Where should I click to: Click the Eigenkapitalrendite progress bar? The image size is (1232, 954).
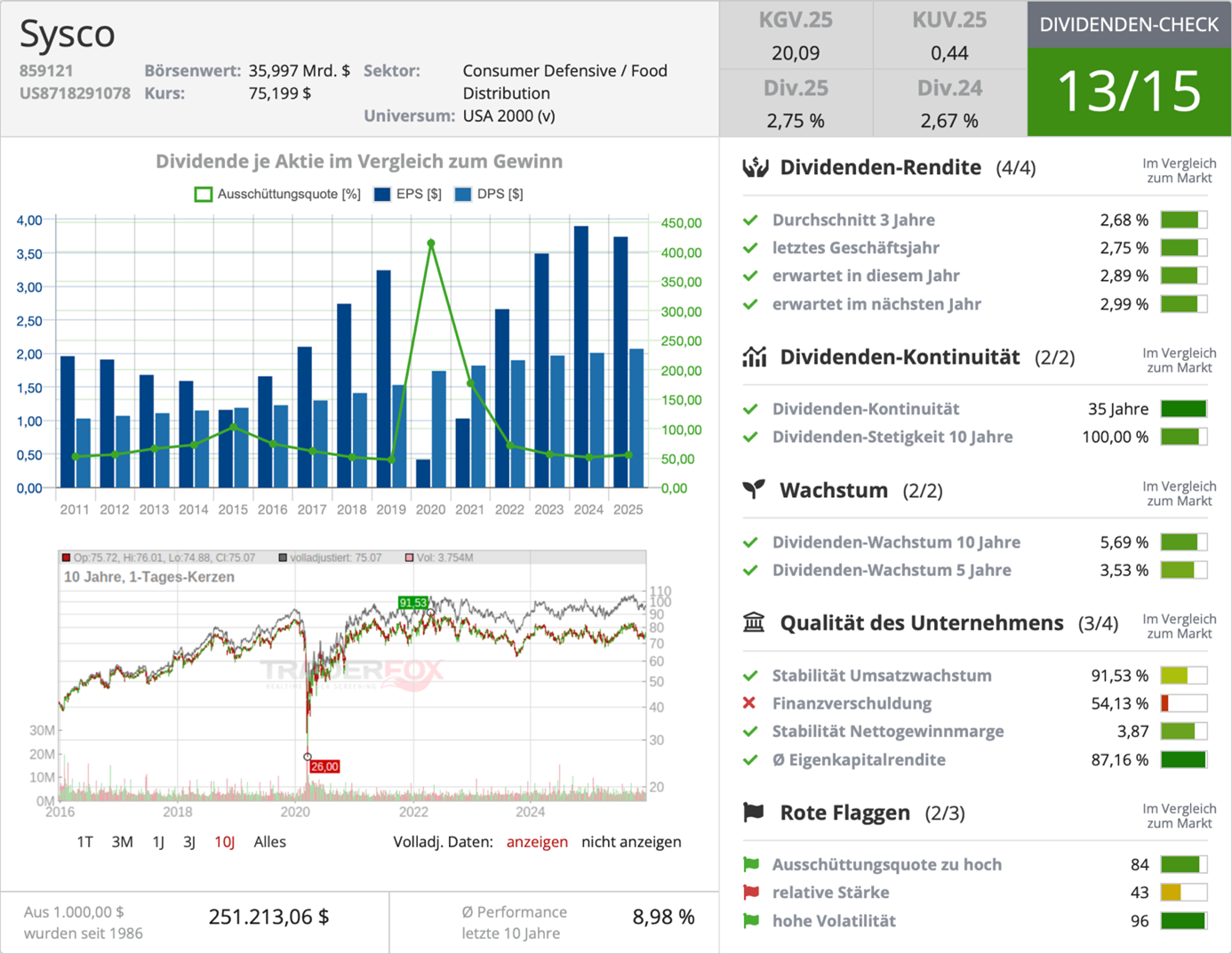click(1182, 760)
